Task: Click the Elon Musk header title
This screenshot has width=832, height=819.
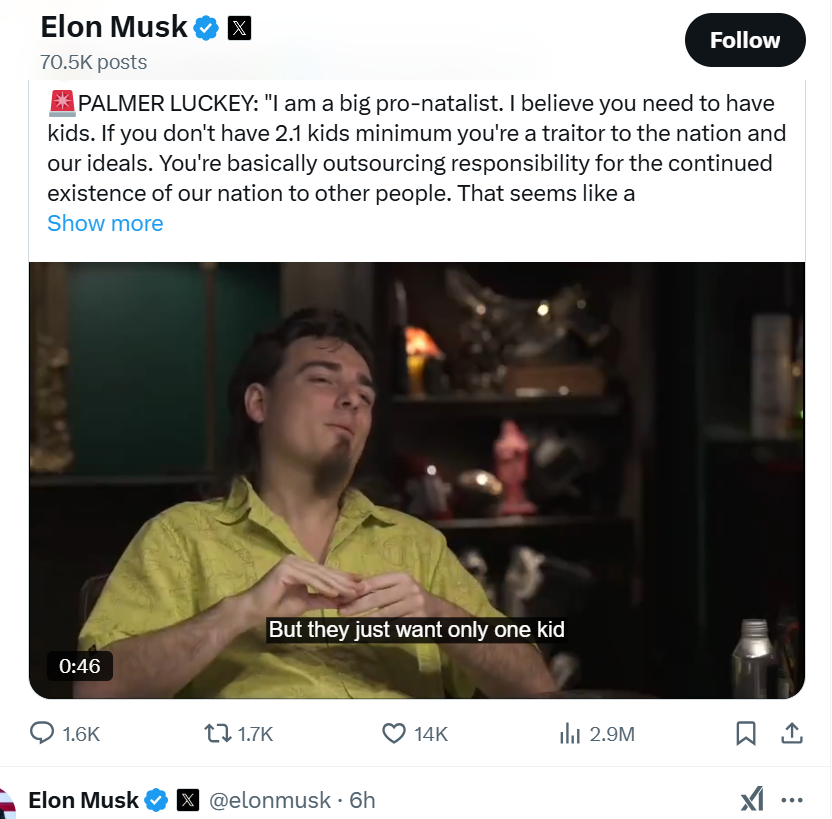Action: [114, 28]
